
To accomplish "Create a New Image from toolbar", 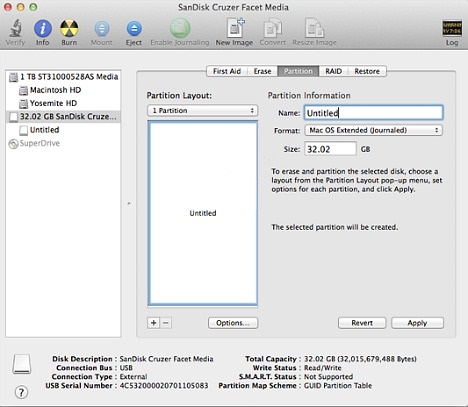I will [235, 28].
